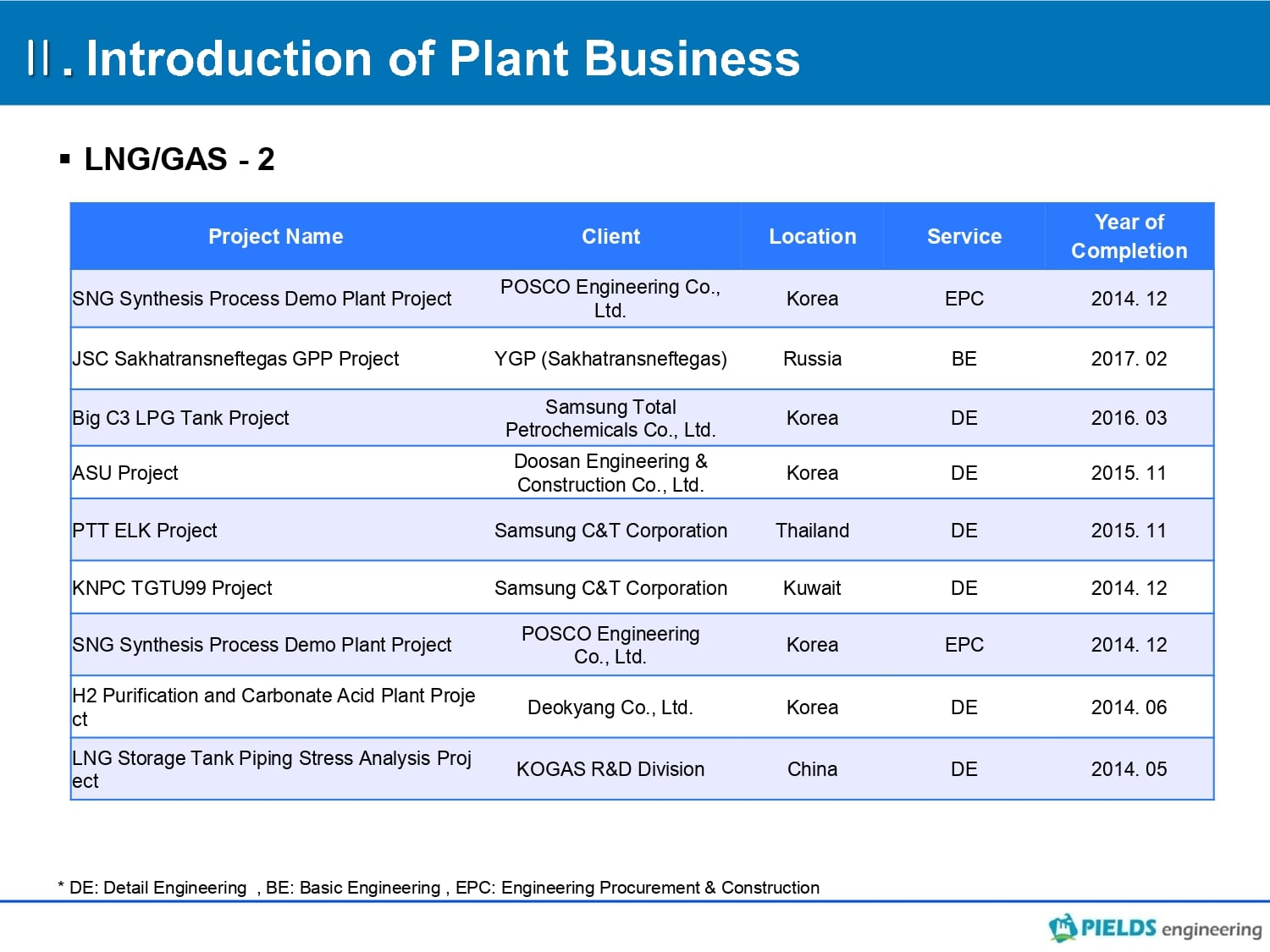
Task: Select 'DE' in the H2 Purification row
Action: (964, 707)
